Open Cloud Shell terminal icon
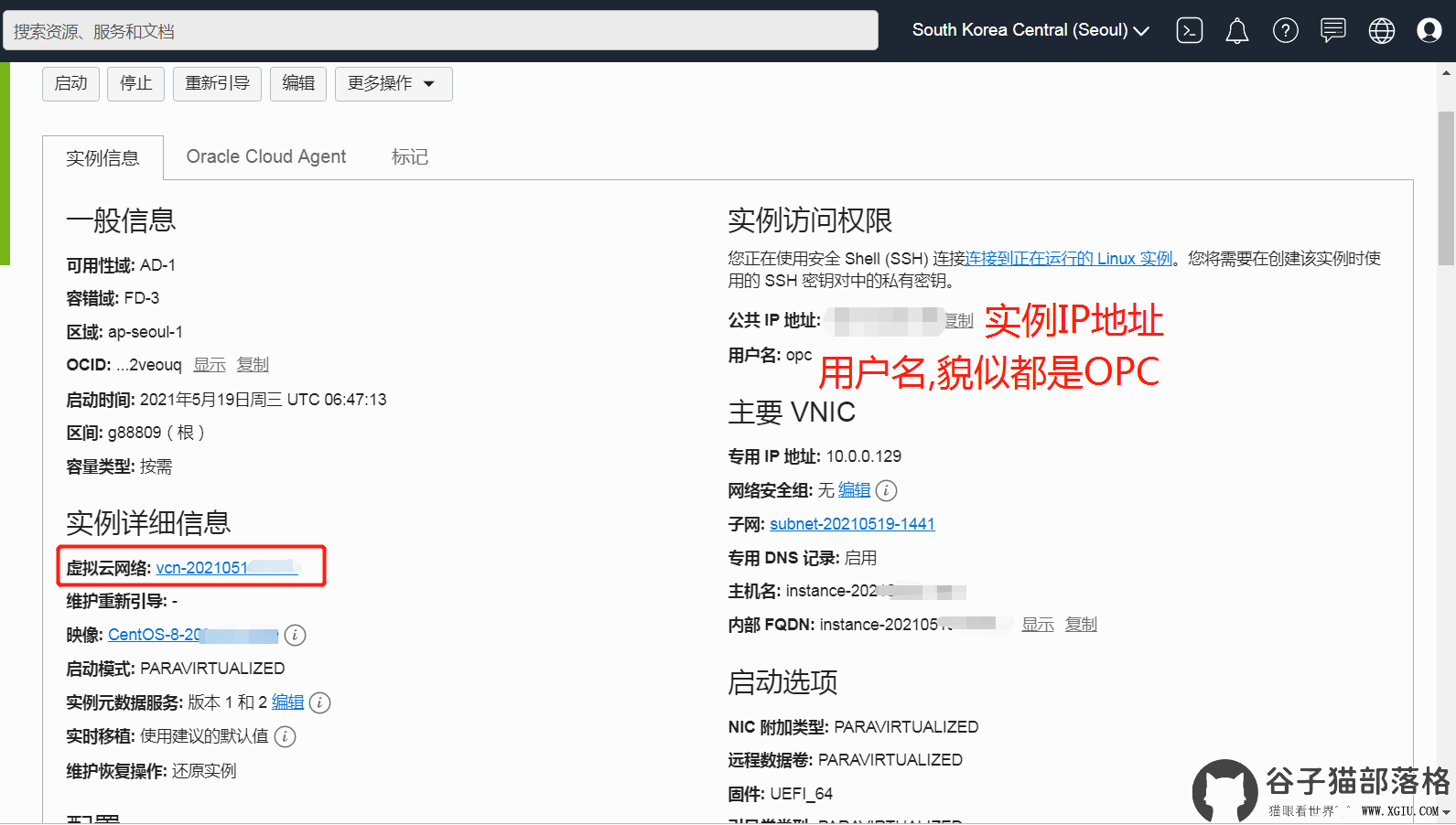The width and height of the screenshot is (1456, 825). click(1189, 31)
